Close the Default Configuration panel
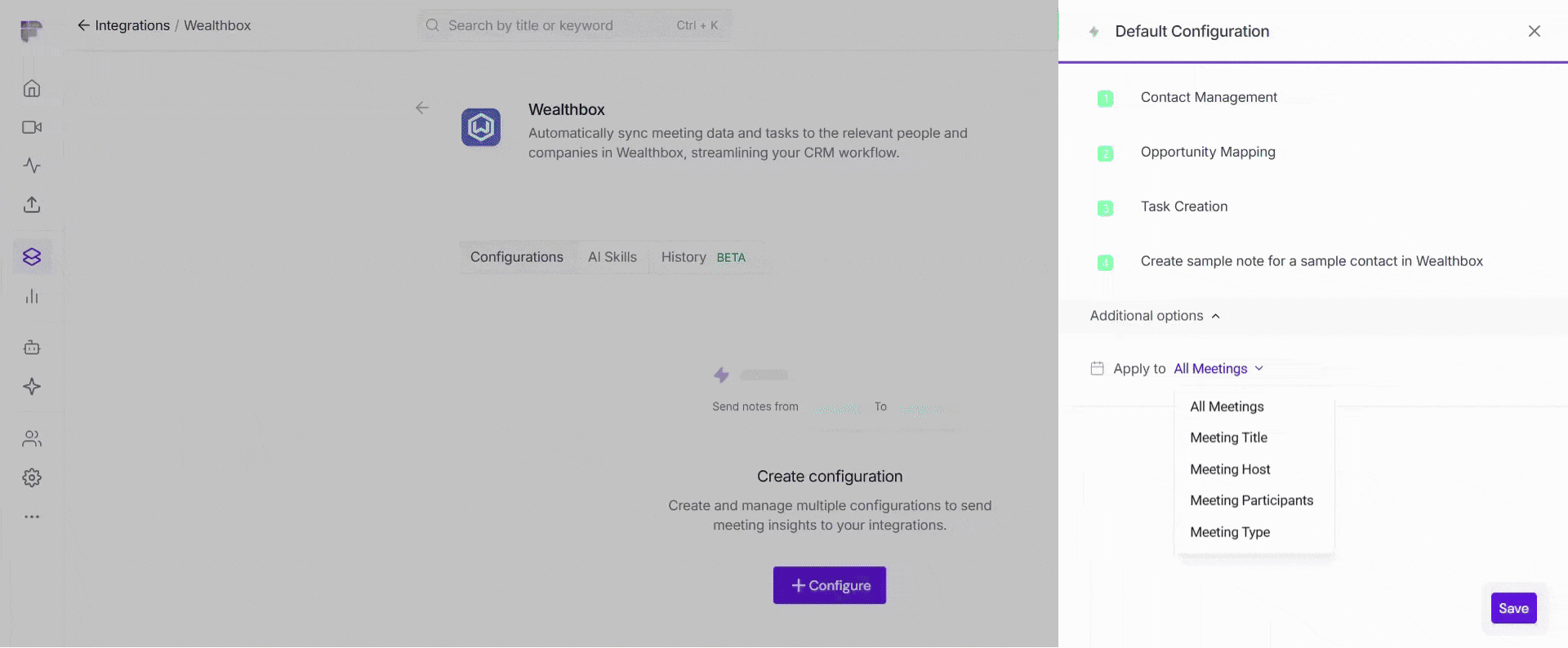The height and width of the screenshot is (648, 1568). (1535, 31)
